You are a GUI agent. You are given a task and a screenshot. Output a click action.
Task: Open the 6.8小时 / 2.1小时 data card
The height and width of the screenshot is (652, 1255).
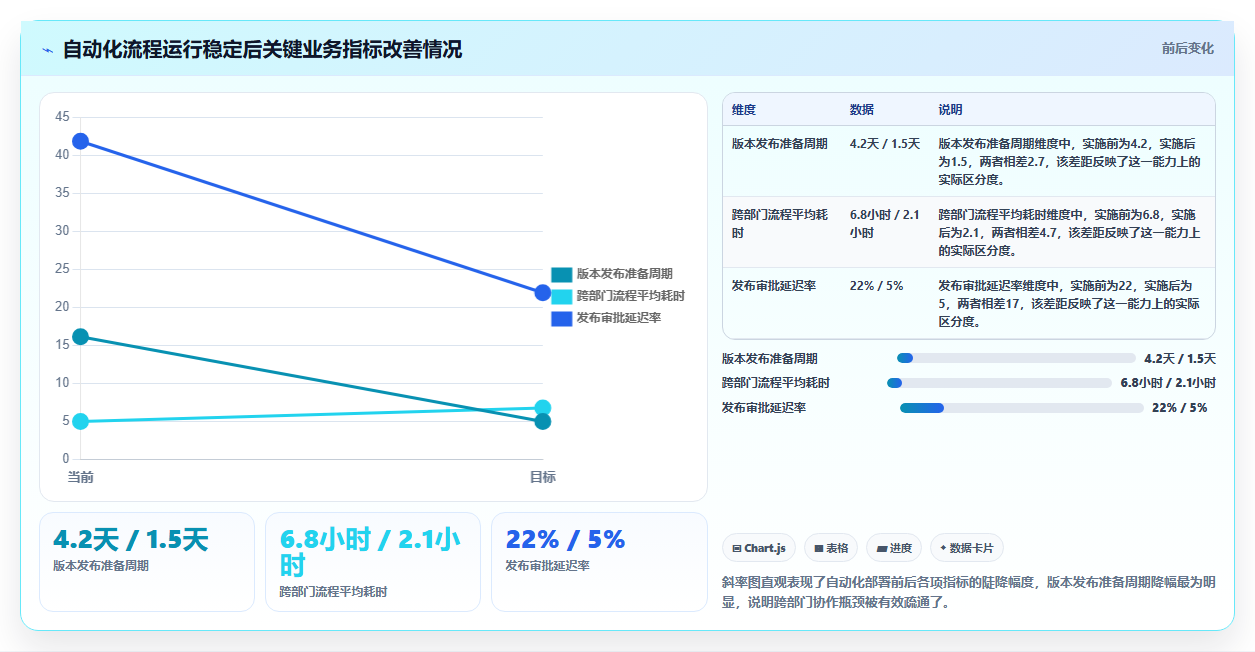click(x=373, y=561)
